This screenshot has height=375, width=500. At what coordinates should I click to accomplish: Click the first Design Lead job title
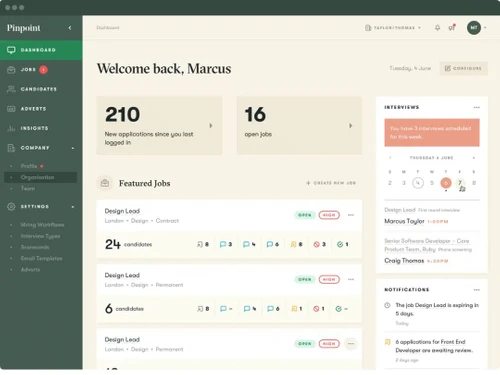[x=122, y=211]
